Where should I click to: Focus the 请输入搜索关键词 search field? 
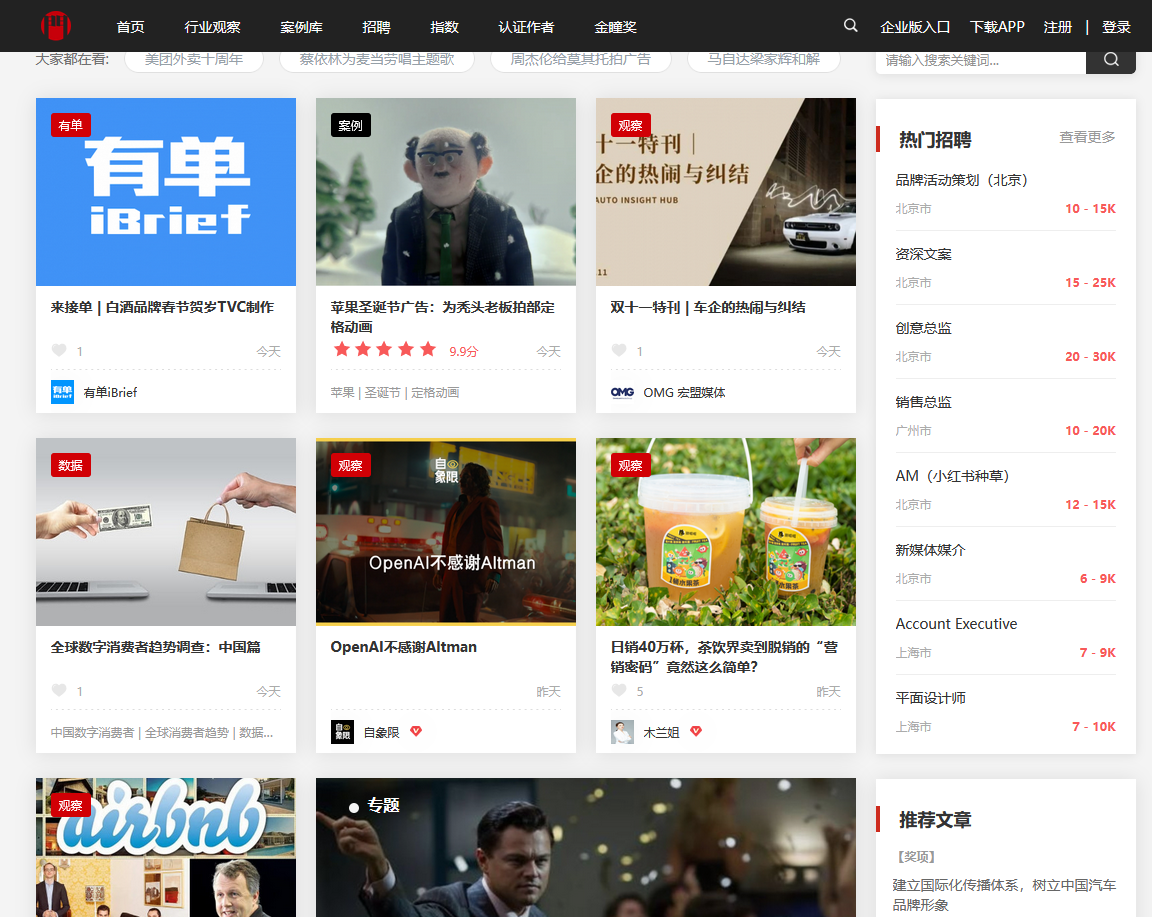pyautogui.click(x=981, y=60)
